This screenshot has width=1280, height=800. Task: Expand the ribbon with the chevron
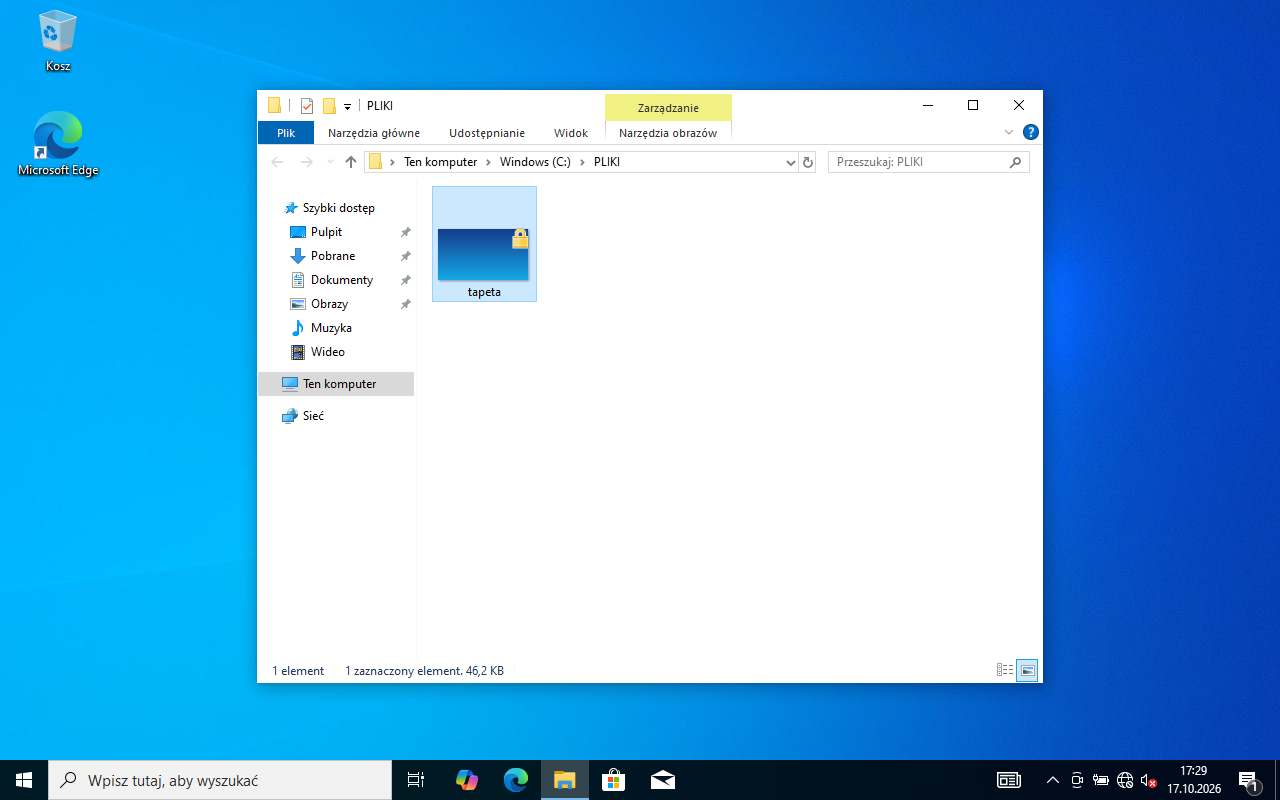click(x=1009, y=132)
